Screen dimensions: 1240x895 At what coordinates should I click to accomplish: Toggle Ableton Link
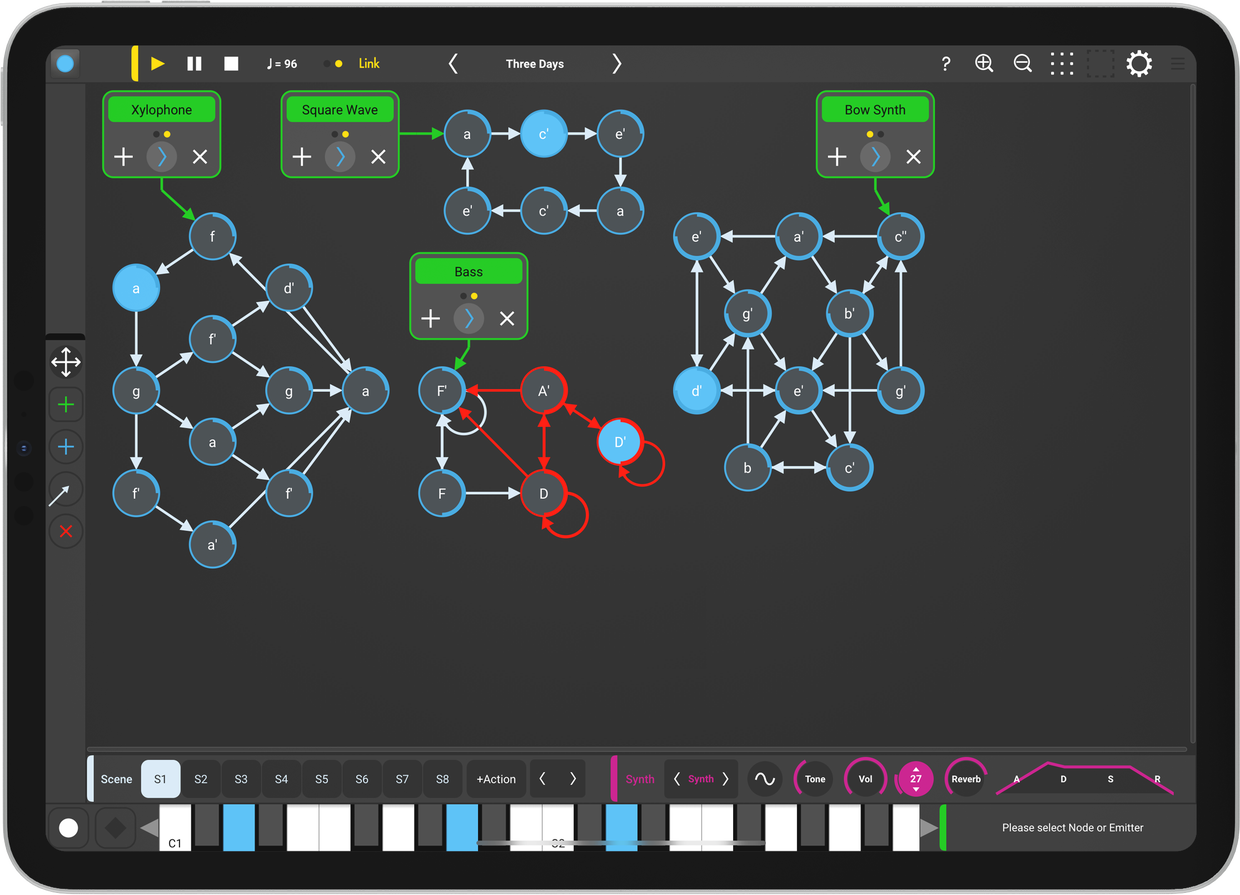point(369,64)
